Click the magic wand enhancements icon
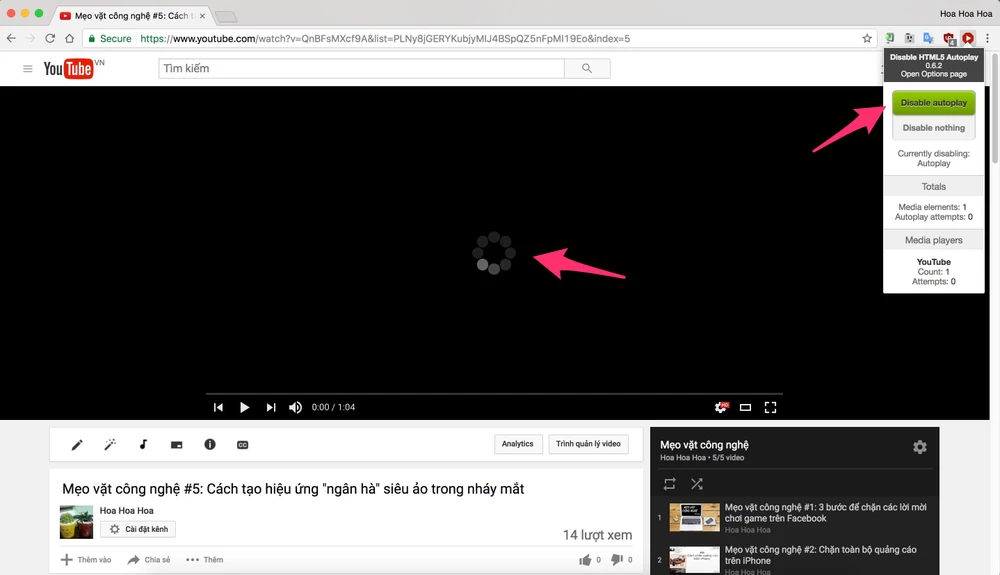 tap(110, 444)
